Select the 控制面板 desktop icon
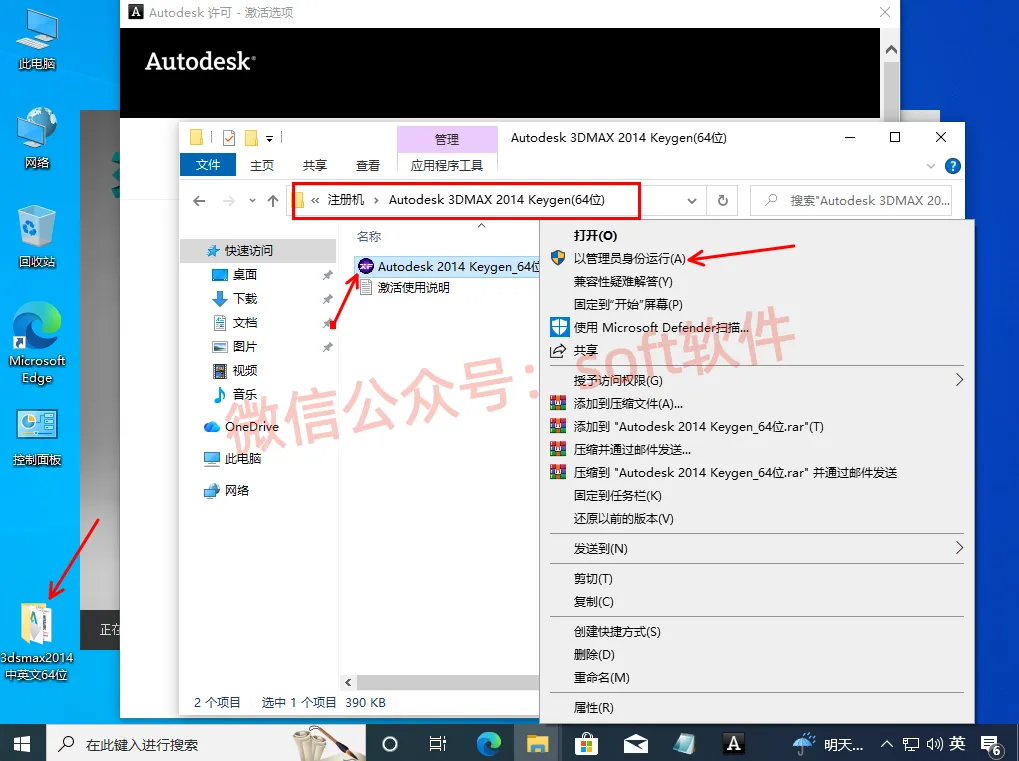This screenshot has width=1019, height=761. pos(37,438)
